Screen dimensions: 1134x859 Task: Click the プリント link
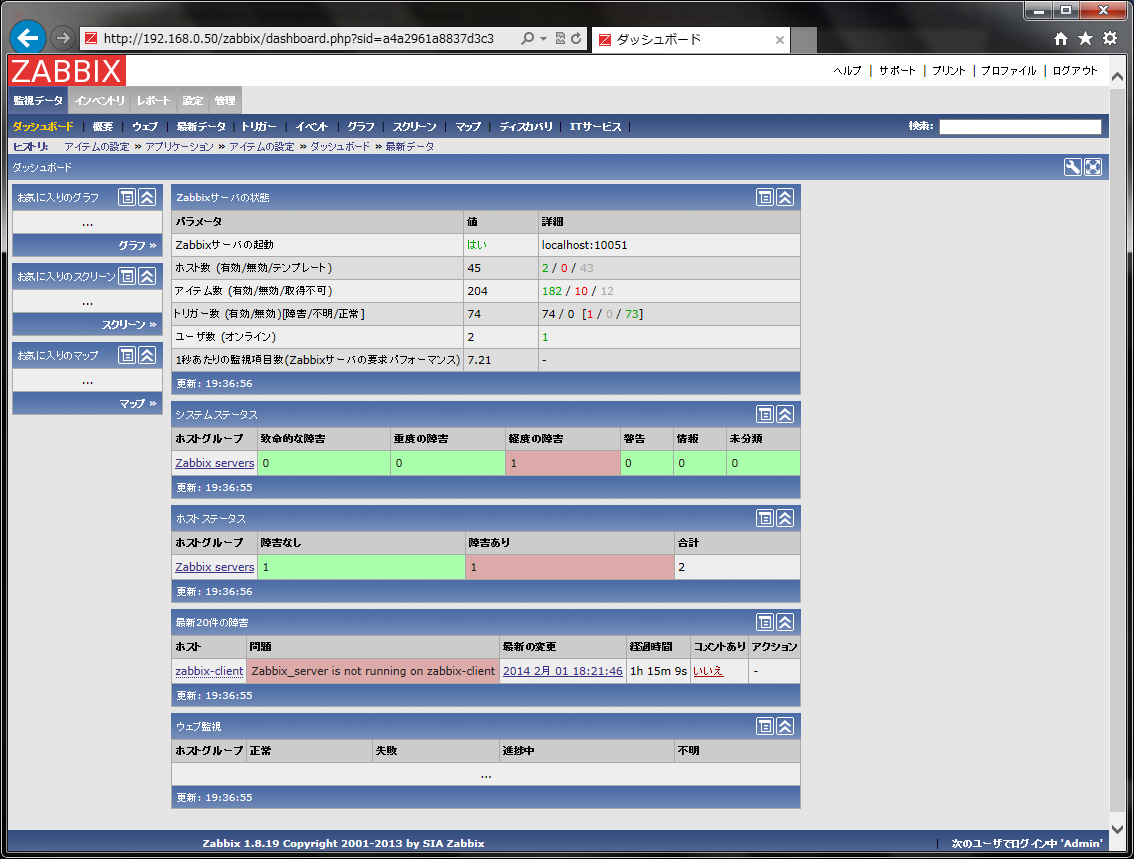[x=949, y=71]
